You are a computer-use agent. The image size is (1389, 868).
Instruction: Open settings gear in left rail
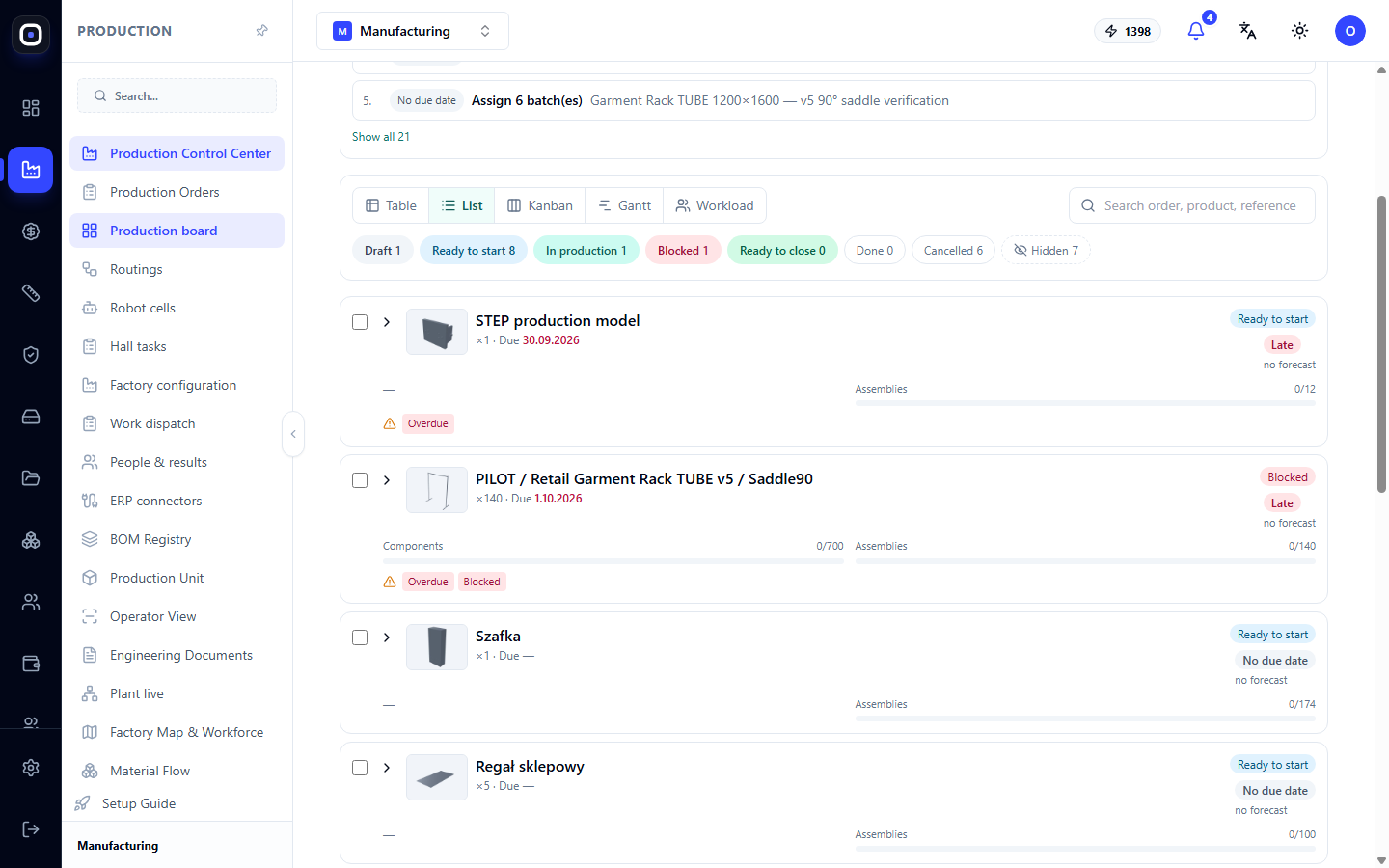(31, 768)
